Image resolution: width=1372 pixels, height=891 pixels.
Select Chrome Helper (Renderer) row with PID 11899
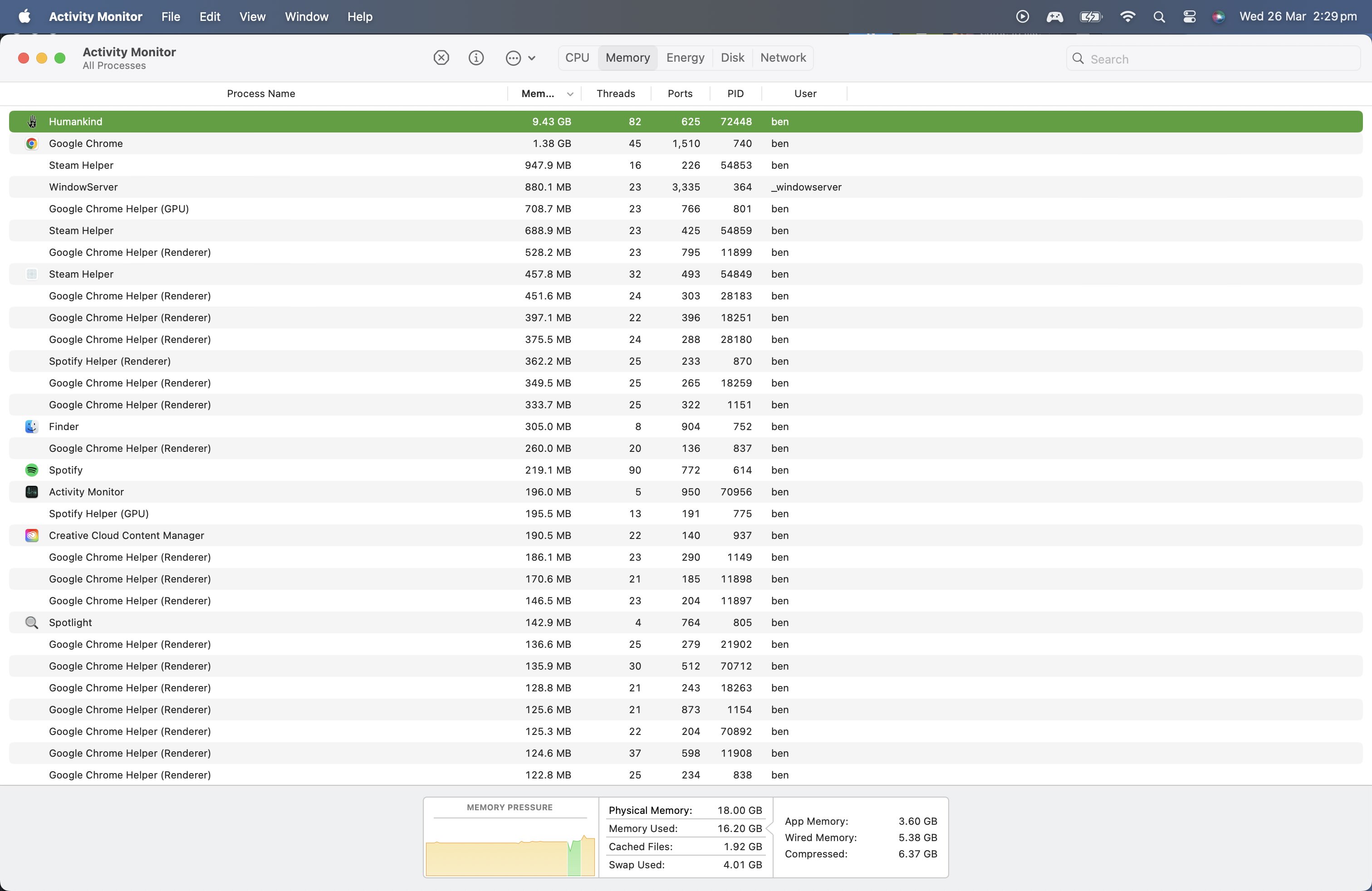[x=686, y=252]
